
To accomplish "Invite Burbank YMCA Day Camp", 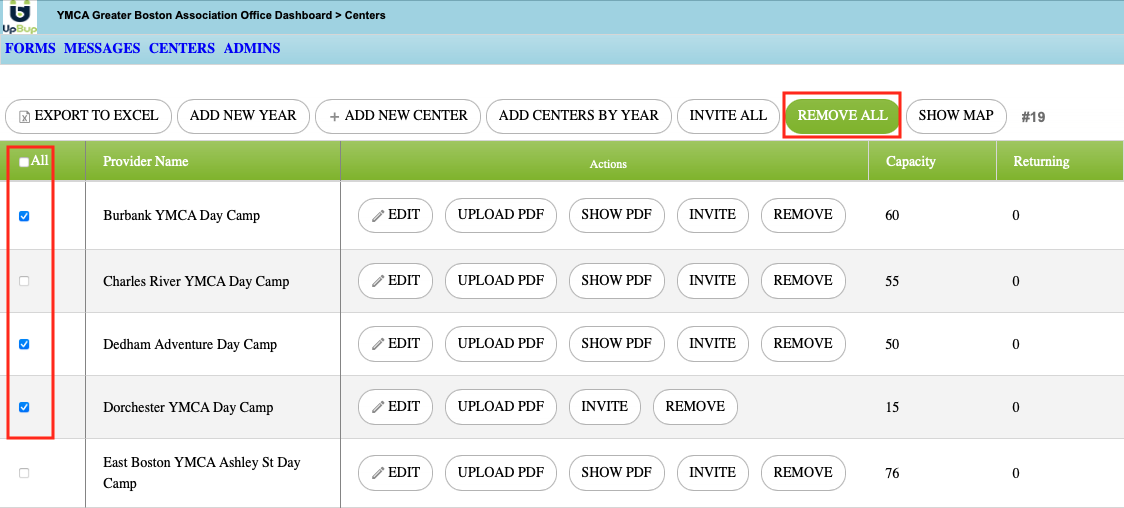I will tap(713, 215).
